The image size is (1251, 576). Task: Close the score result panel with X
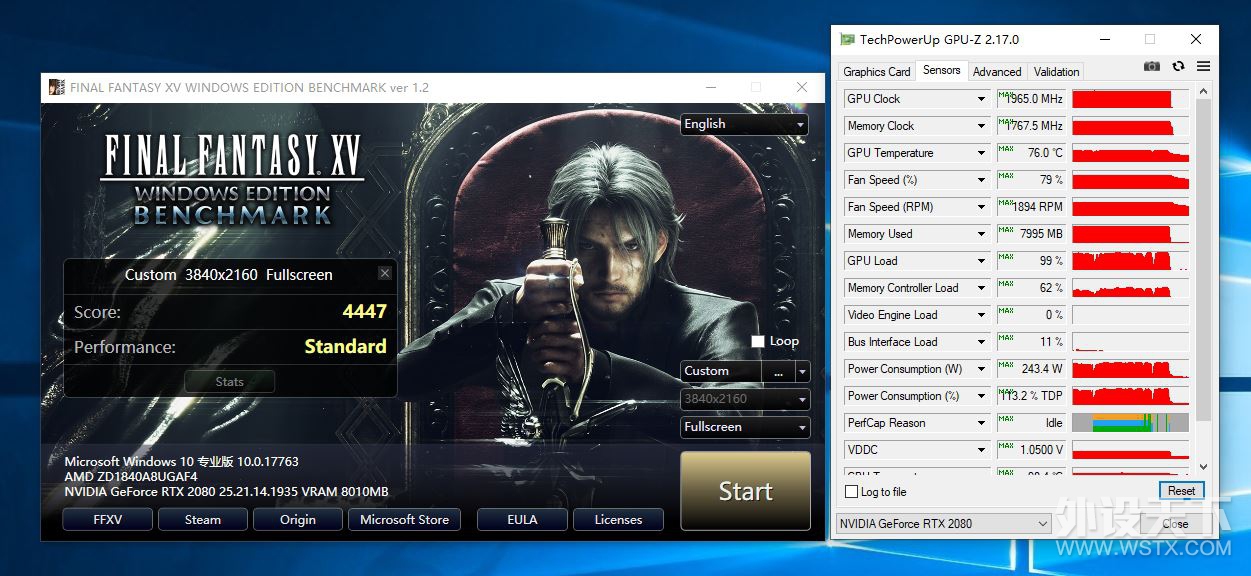pos(385,273)
